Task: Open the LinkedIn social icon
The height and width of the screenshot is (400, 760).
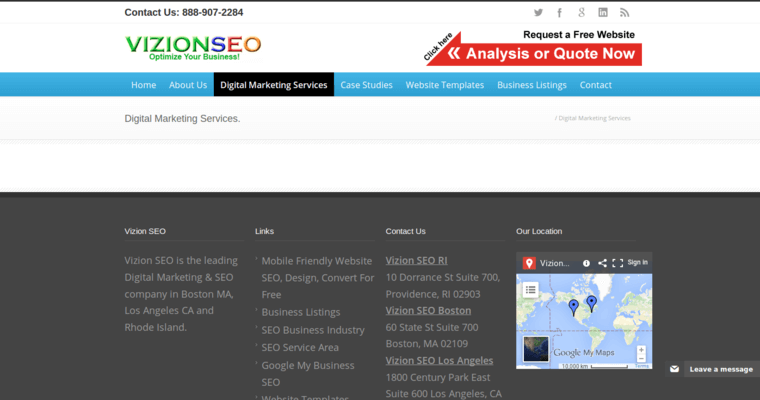Action: tap(602, 13)
